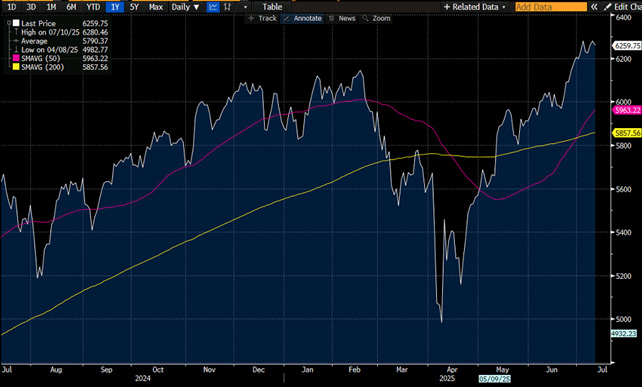The width and height of the screenshot is (642, 387).
Task: Set range to 5Y
Action: (134, 7)
